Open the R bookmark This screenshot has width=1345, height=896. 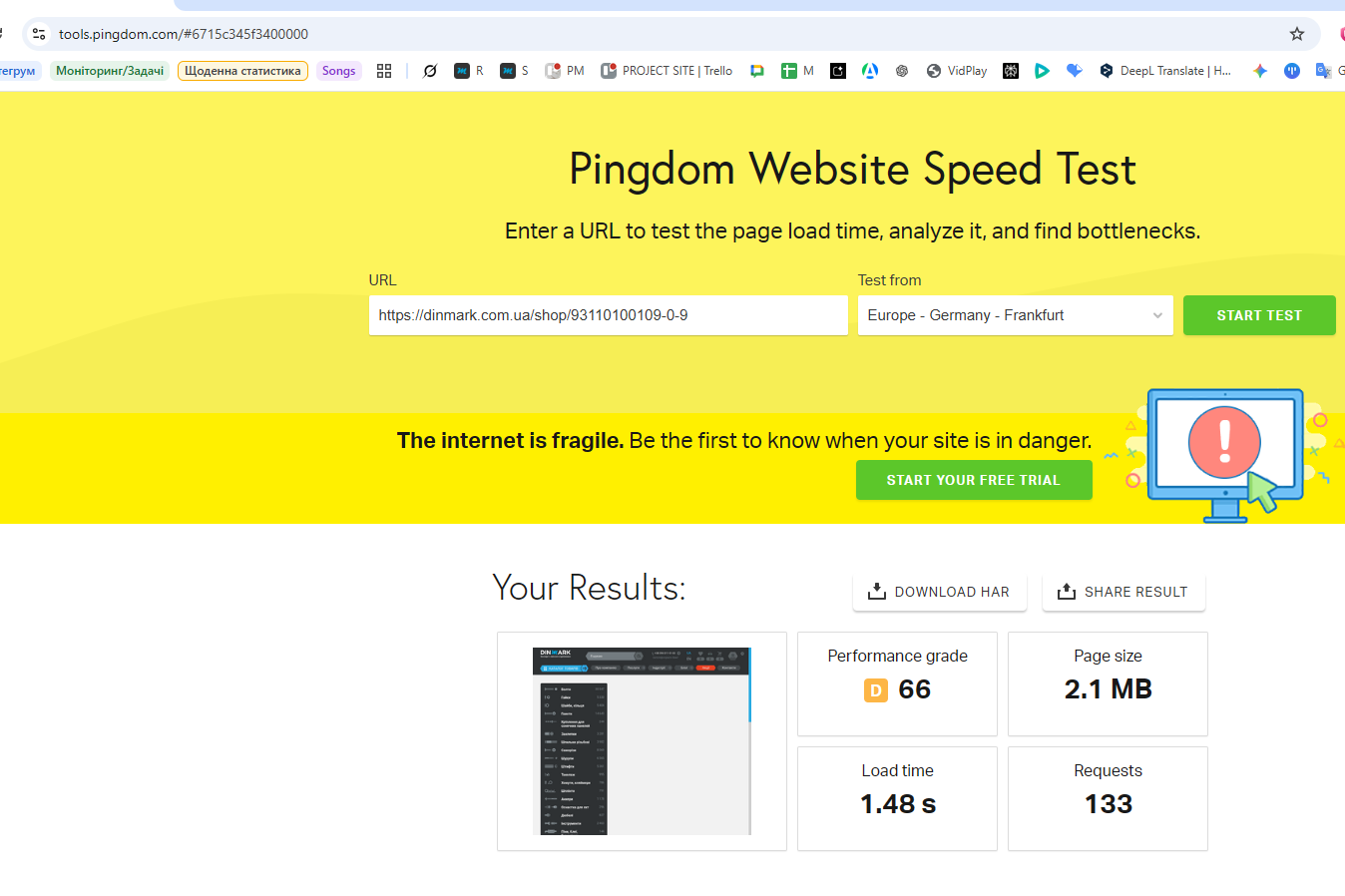pyautogui.click(x=469, y=71)
